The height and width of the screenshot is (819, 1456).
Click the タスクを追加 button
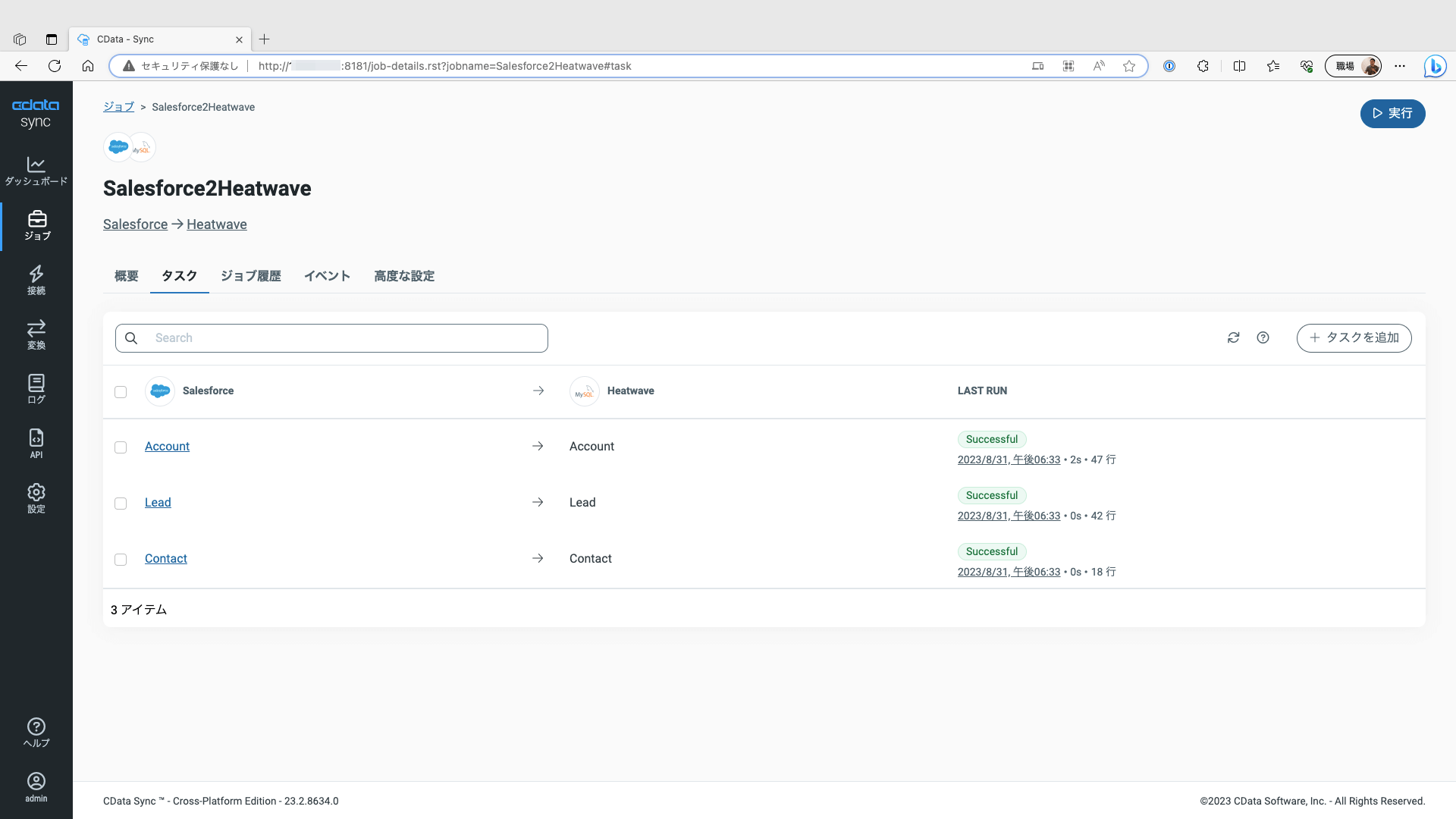[1354, 337]
